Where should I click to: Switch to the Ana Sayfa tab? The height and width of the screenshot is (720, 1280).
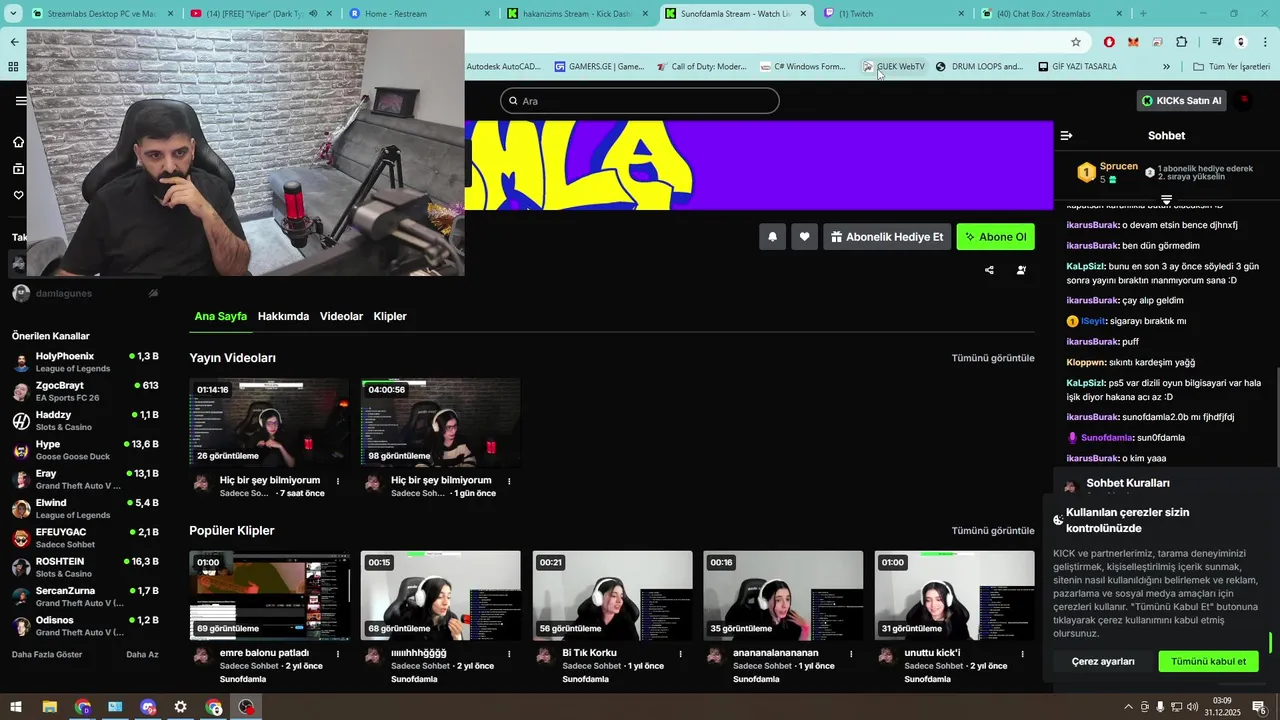(220, 316)
